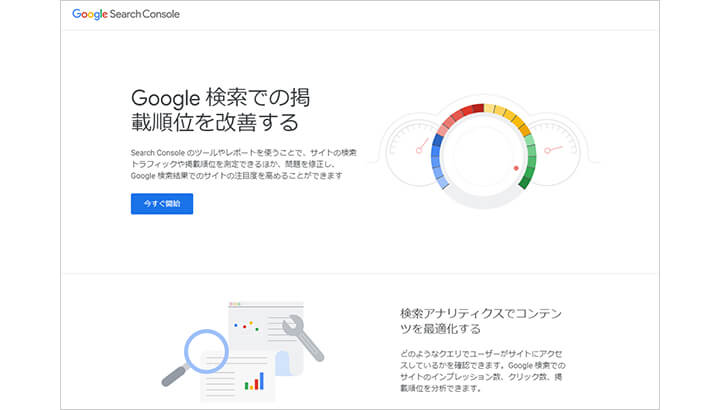The width and height of the screenshot is (720, 410).
Task: Click the Search Console description paragraph
Action: tap(243, 164)
